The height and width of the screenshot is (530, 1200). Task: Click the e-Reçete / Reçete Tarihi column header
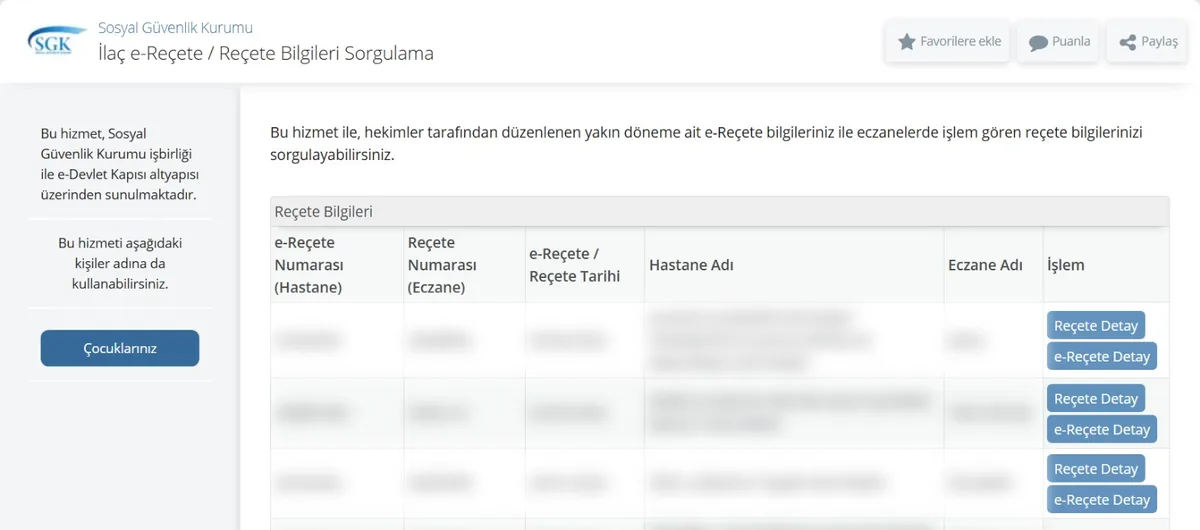(584, 265)
